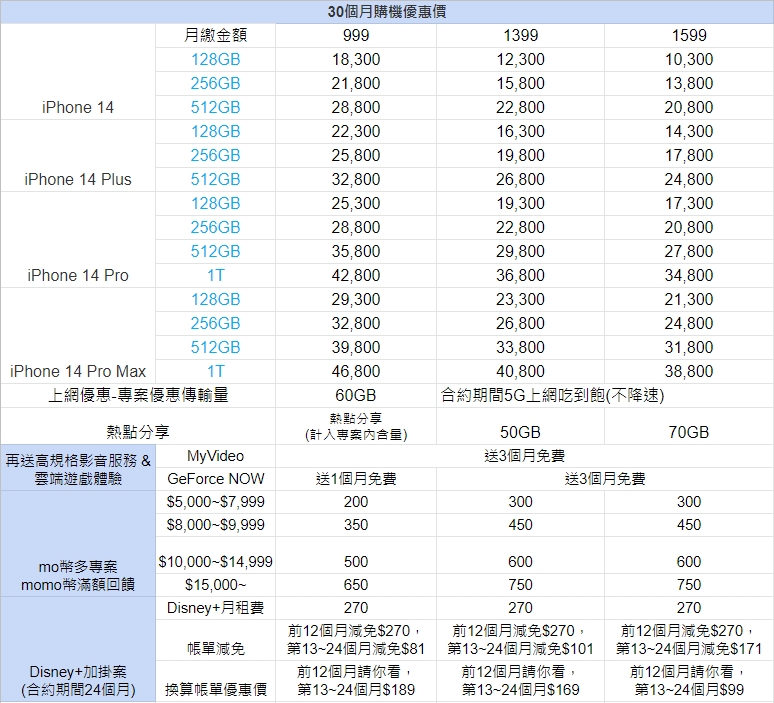Click the 15,800 price cell

tap(520, 83)
